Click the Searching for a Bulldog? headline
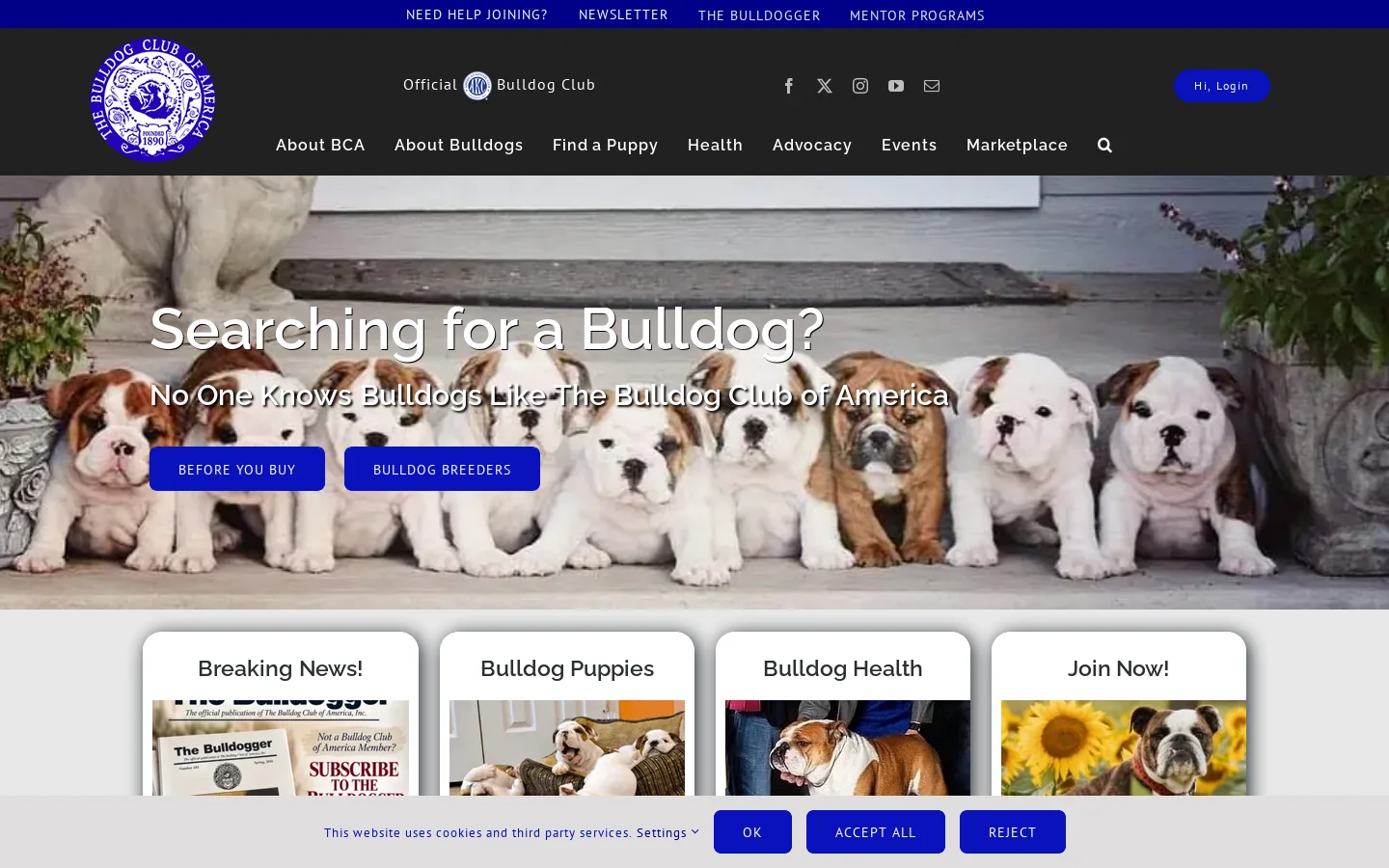Image resolution: width=1389 pixels, height=868 pixels. [486, 329]
